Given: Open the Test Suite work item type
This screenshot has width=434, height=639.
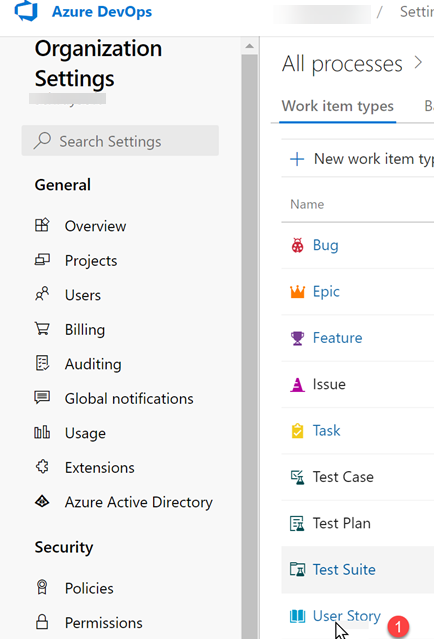Looking at the screenshot, I should tap(344, 569).
